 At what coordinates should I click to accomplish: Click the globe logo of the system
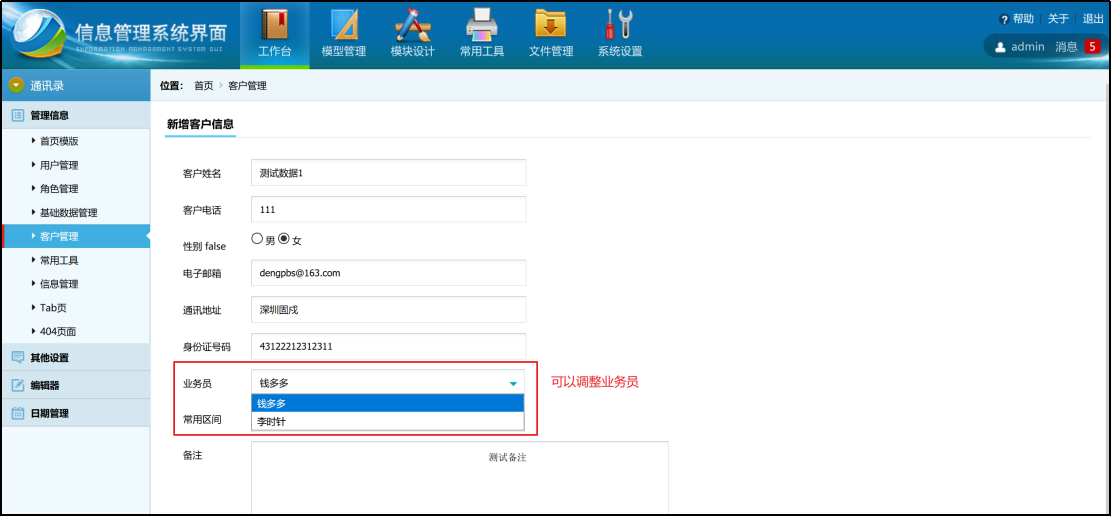click(x=37, y=35)
